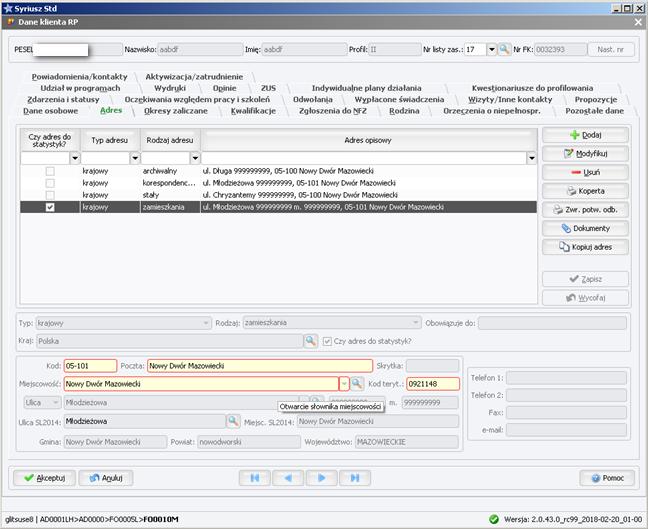Image resolution: width=648 pixels, height=529 pixels.
Task: Open Rodzaj zamieszkania combo box
Action: (x=332, y=323)
